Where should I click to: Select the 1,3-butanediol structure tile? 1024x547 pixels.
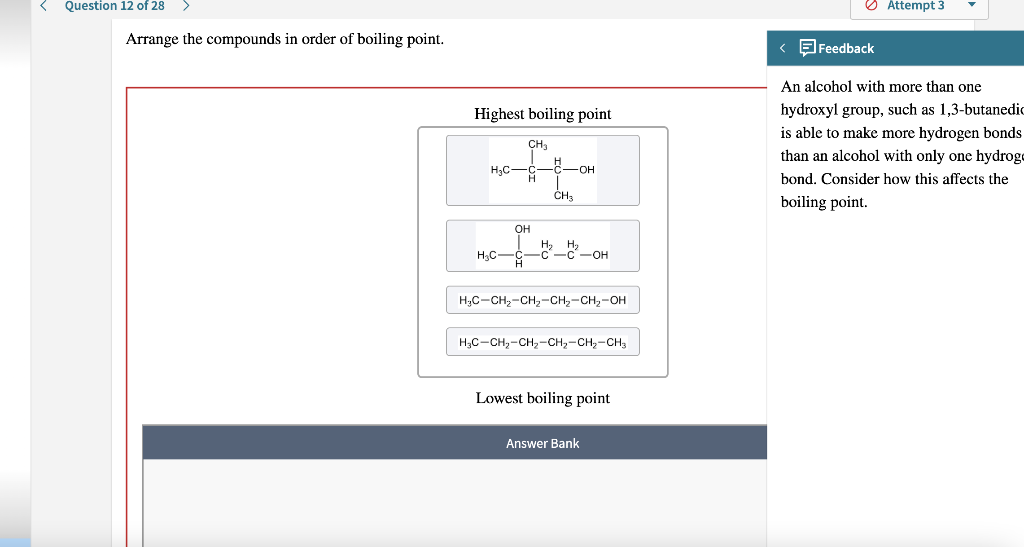pos(543,245)
